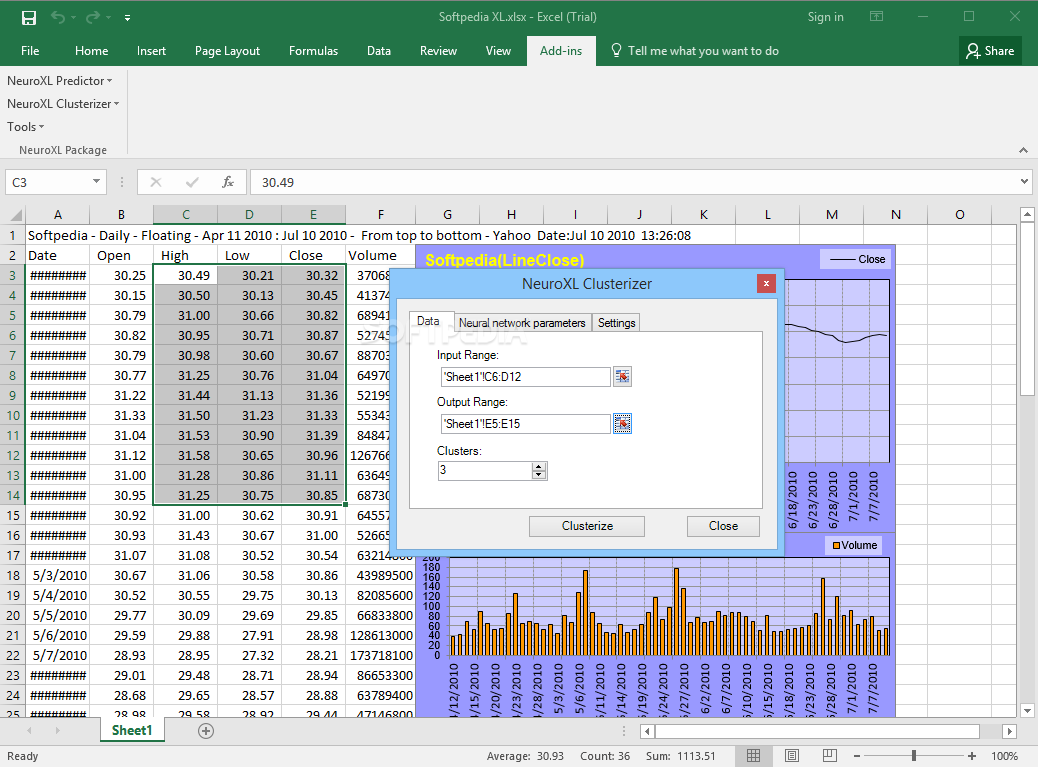Expand the NeuroXL Clusterizer menu
Image resolution: width=1038 pixels, height=767 pixels.
click(63, 104)
